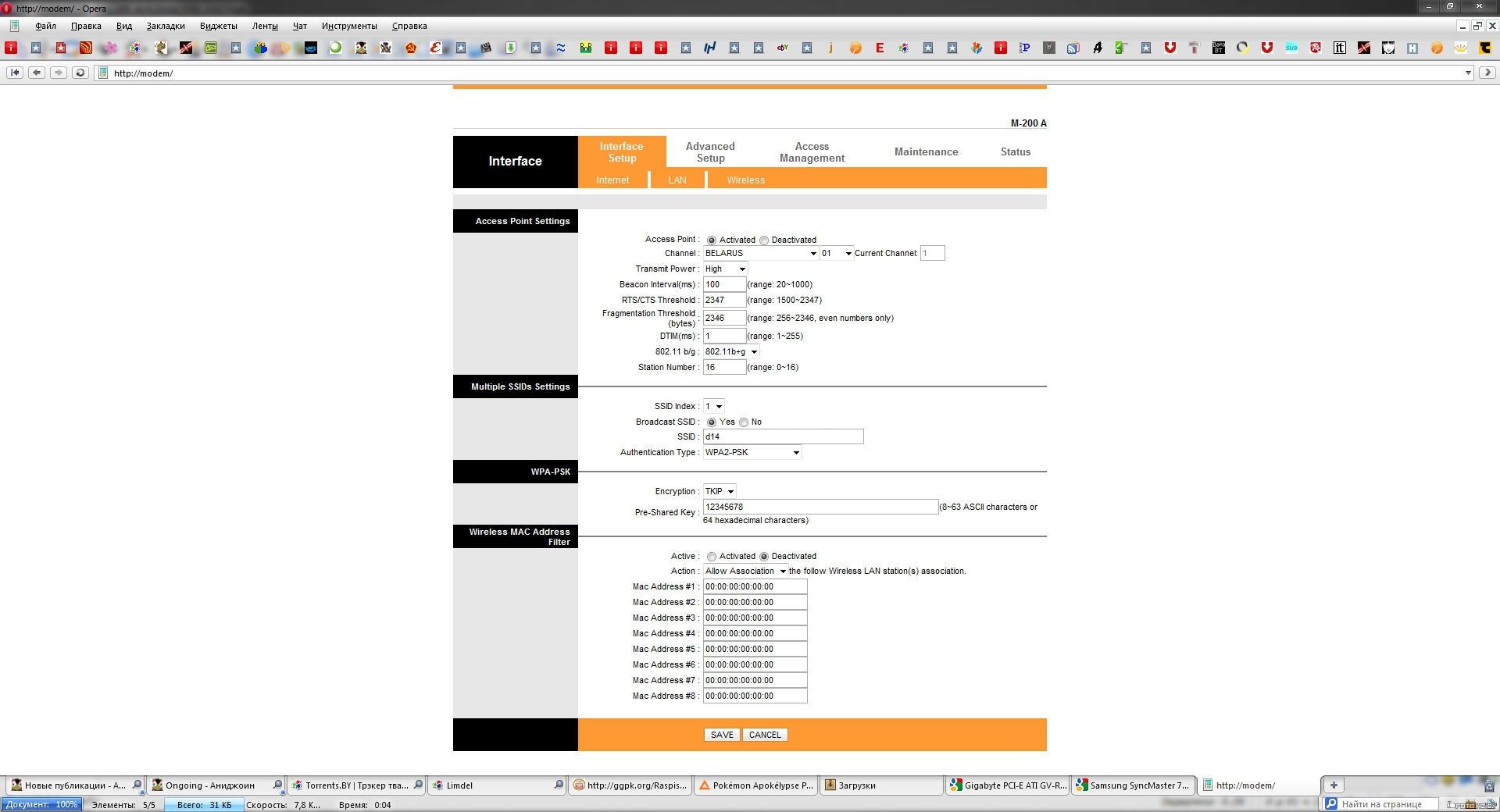Open a new tab with plus button
1500x812 pixels.
[1334, 785]
